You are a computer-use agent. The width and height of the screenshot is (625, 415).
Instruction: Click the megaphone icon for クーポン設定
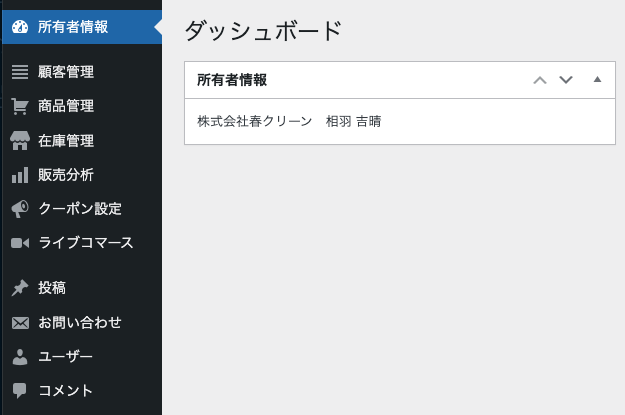(20, 209)
